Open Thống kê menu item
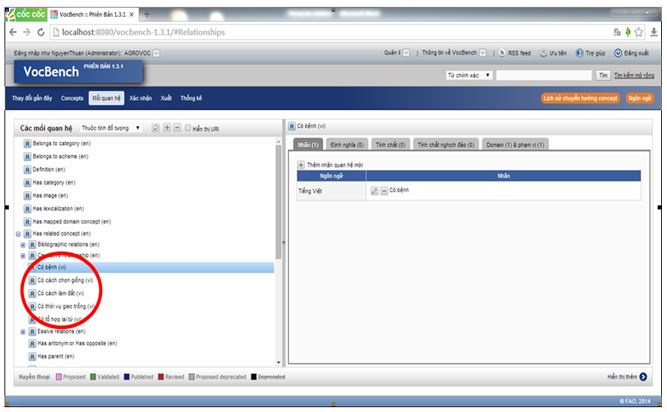Screen dimensions: 667x412 pyautogui.click(x=191, y=98)
